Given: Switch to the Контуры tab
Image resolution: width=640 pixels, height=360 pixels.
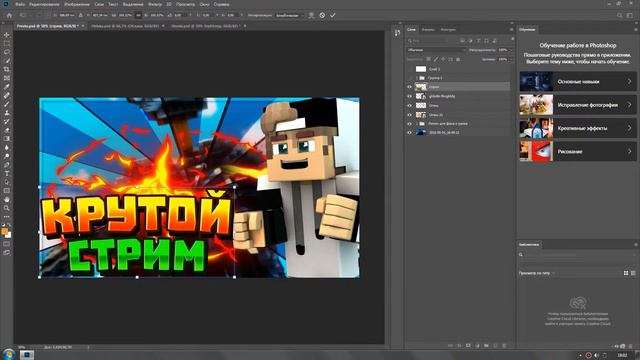Looking at the screenshot, I should 448,29.
